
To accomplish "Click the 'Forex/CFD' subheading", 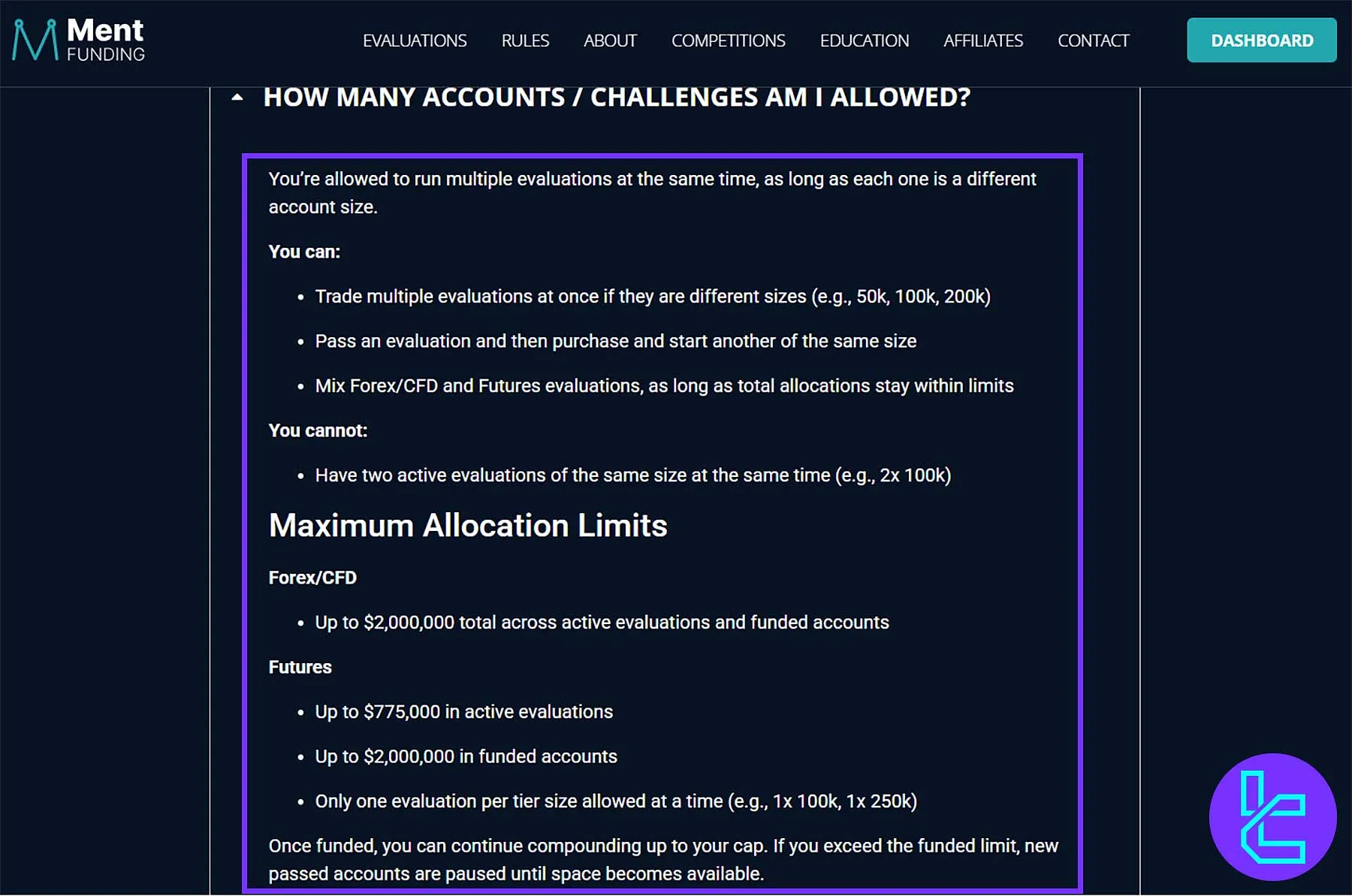I will (x=312, y=578).
